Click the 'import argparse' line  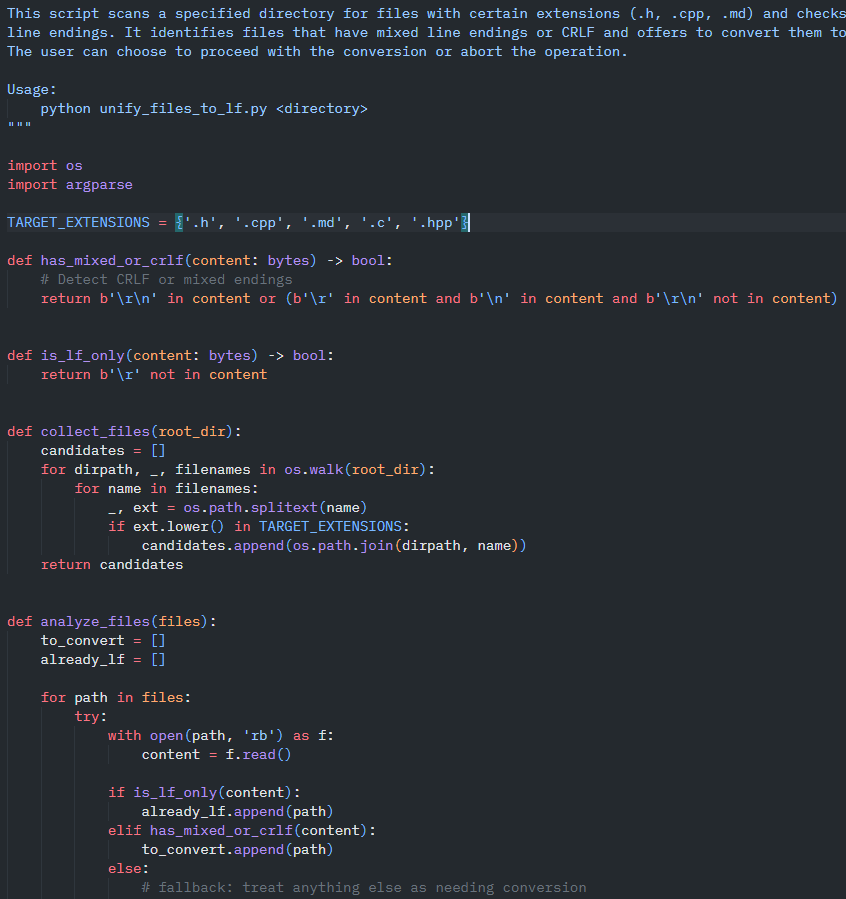70,185
